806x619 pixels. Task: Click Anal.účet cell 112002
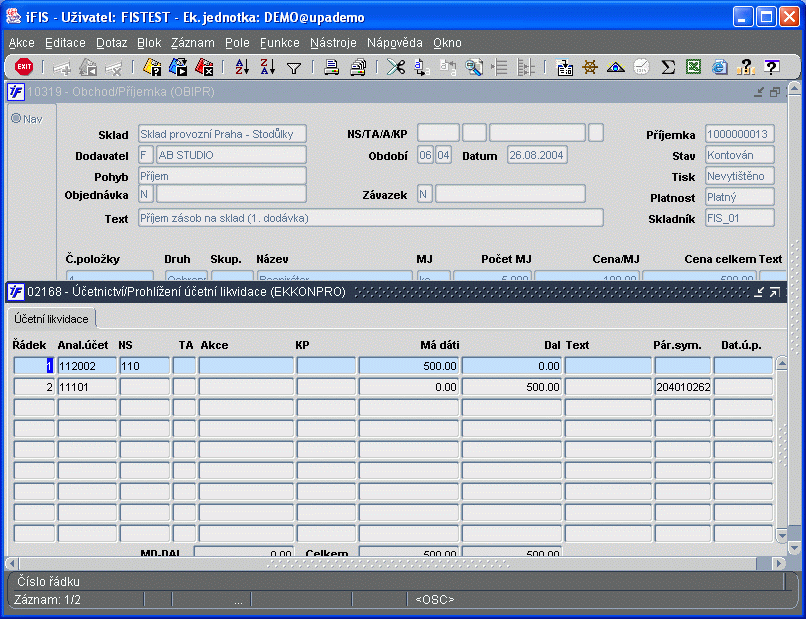pyautogui.click(x=87, y=366)
